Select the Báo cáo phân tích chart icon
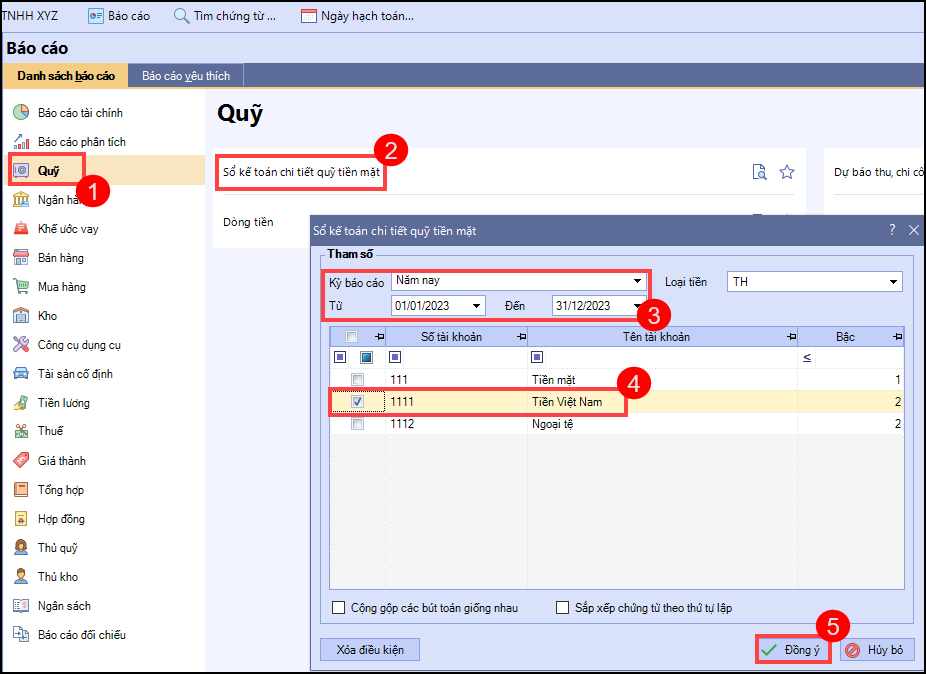The width and height of the screenshot is (926, 674). pyautogui.click(x=21, y=142)
